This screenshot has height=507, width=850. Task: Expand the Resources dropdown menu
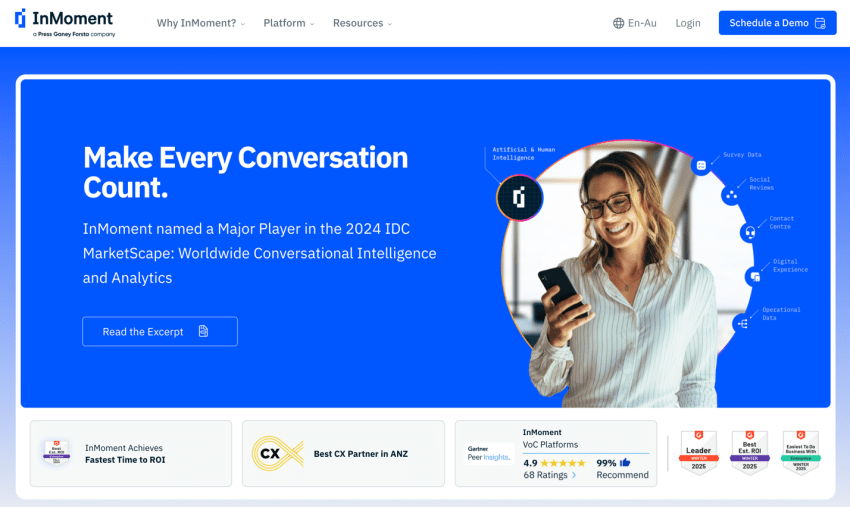[x=362, y=23]
